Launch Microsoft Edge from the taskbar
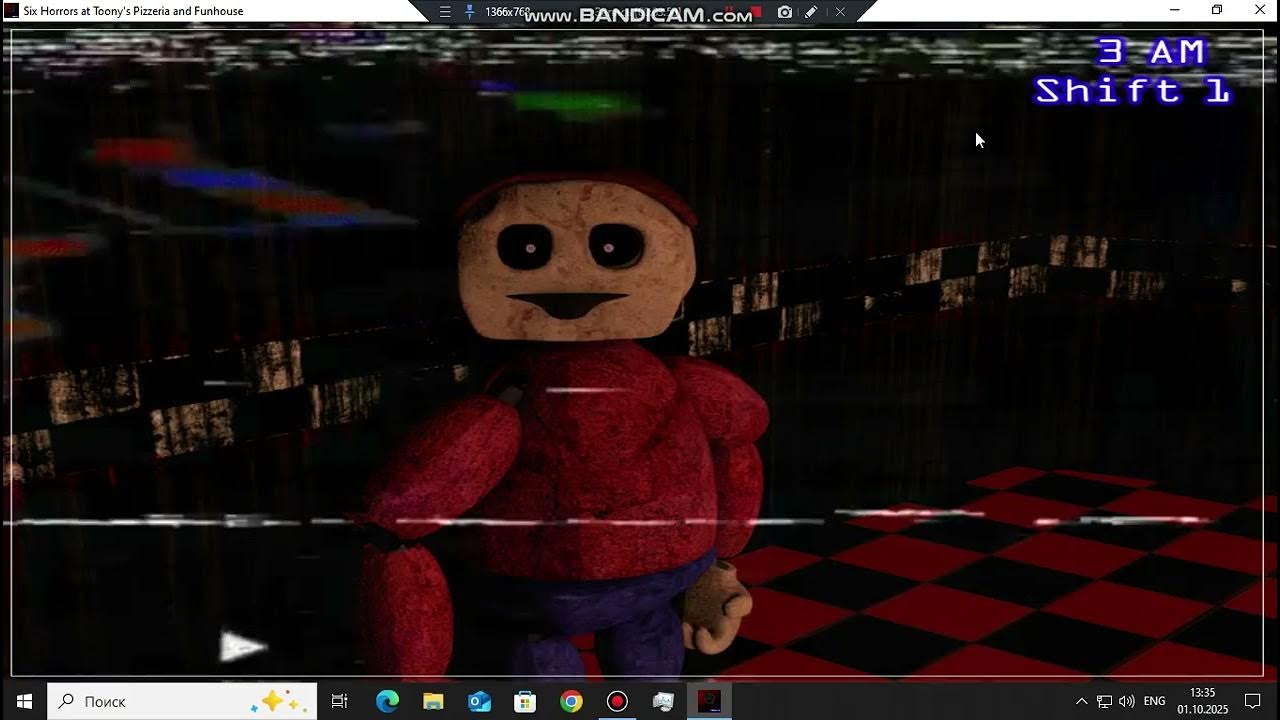The image size is (1280, 720). pos(387,701)
